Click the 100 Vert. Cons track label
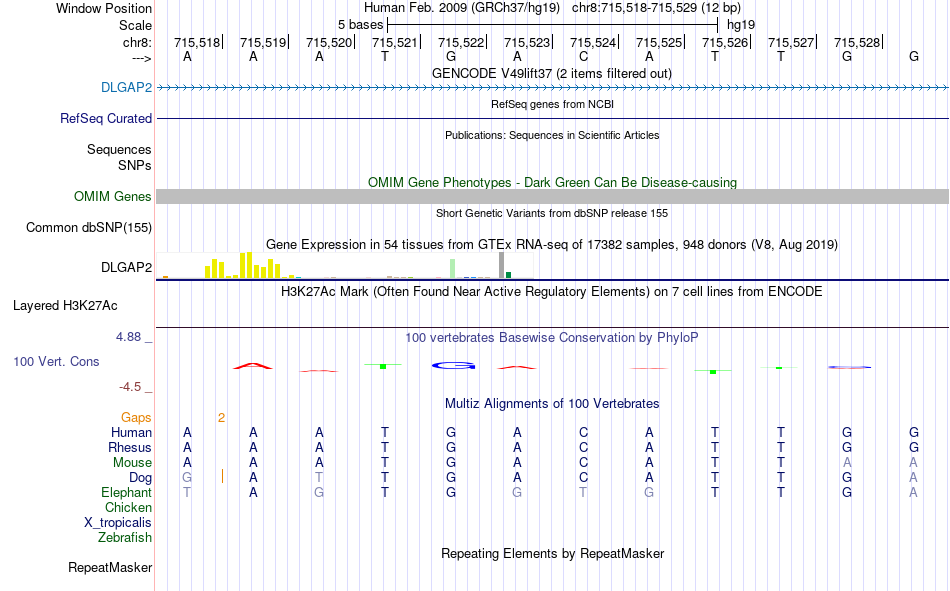950x591 pixels. pos(56,361)
